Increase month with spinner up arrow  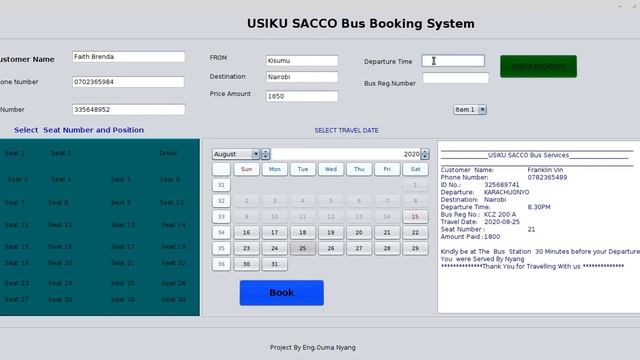pos(265,151)
